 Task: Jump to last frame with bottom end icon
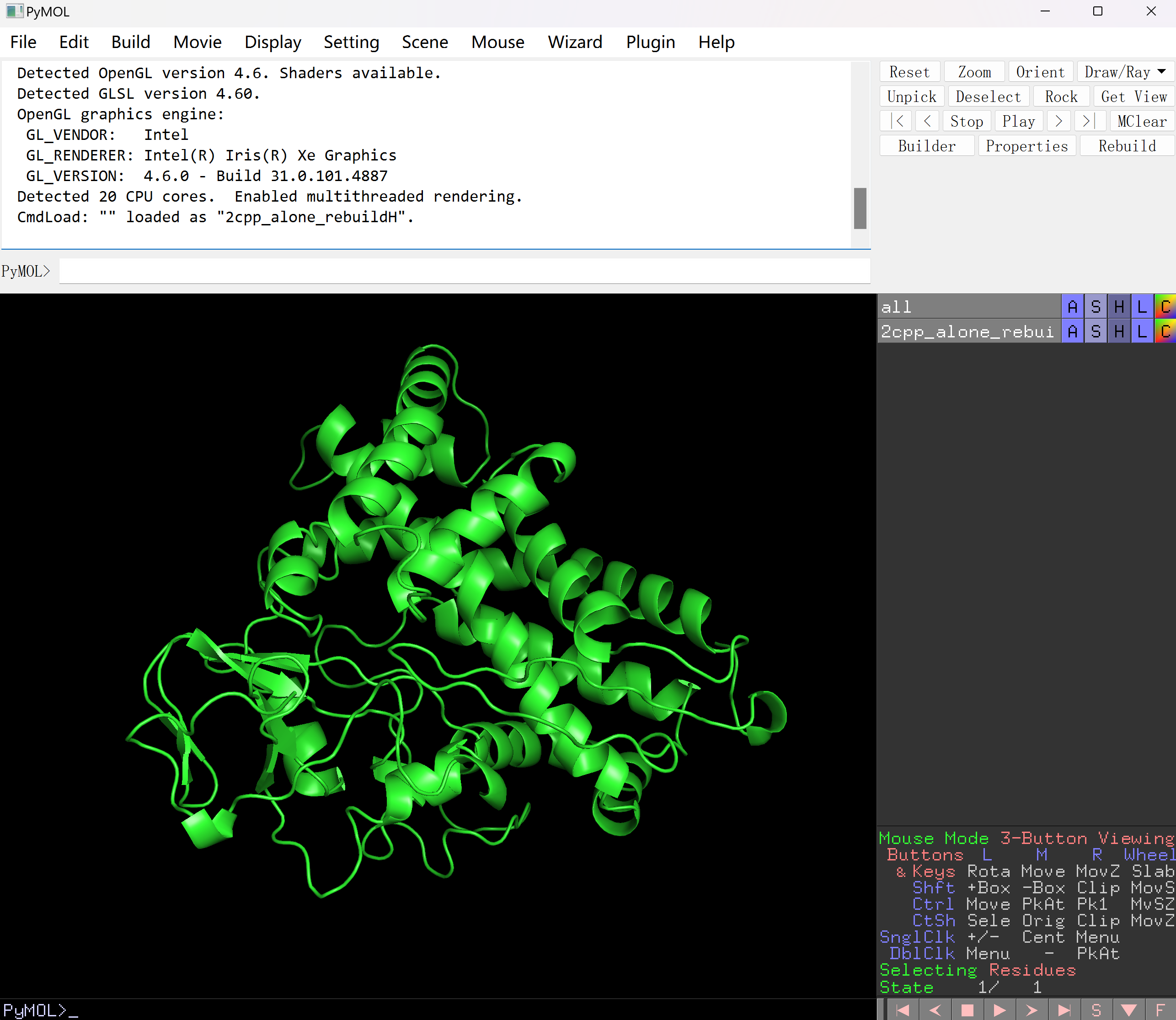(x=1064, y=1010)
